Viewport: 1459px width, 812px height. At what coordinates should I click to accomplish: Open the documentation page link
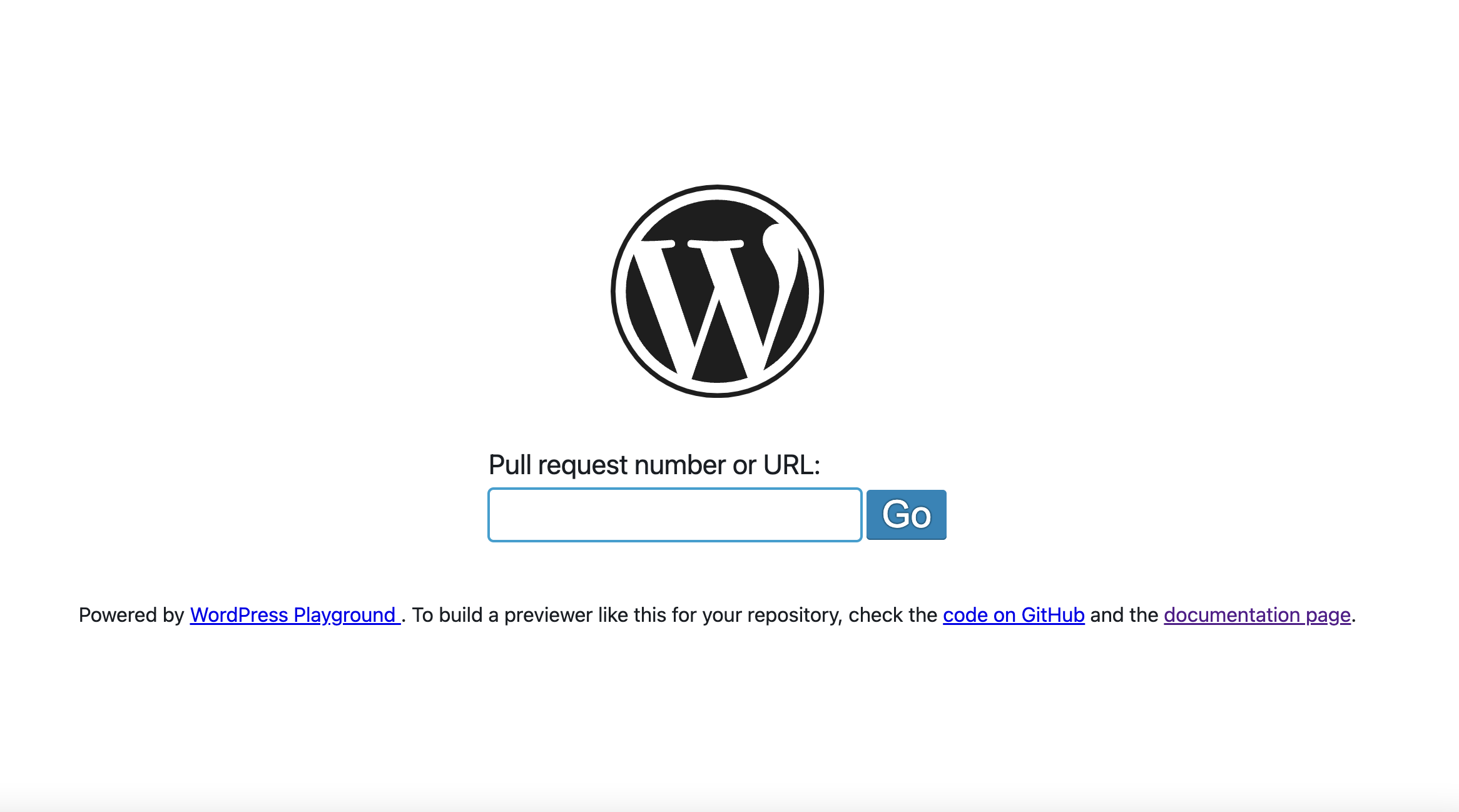[1257, 615]
